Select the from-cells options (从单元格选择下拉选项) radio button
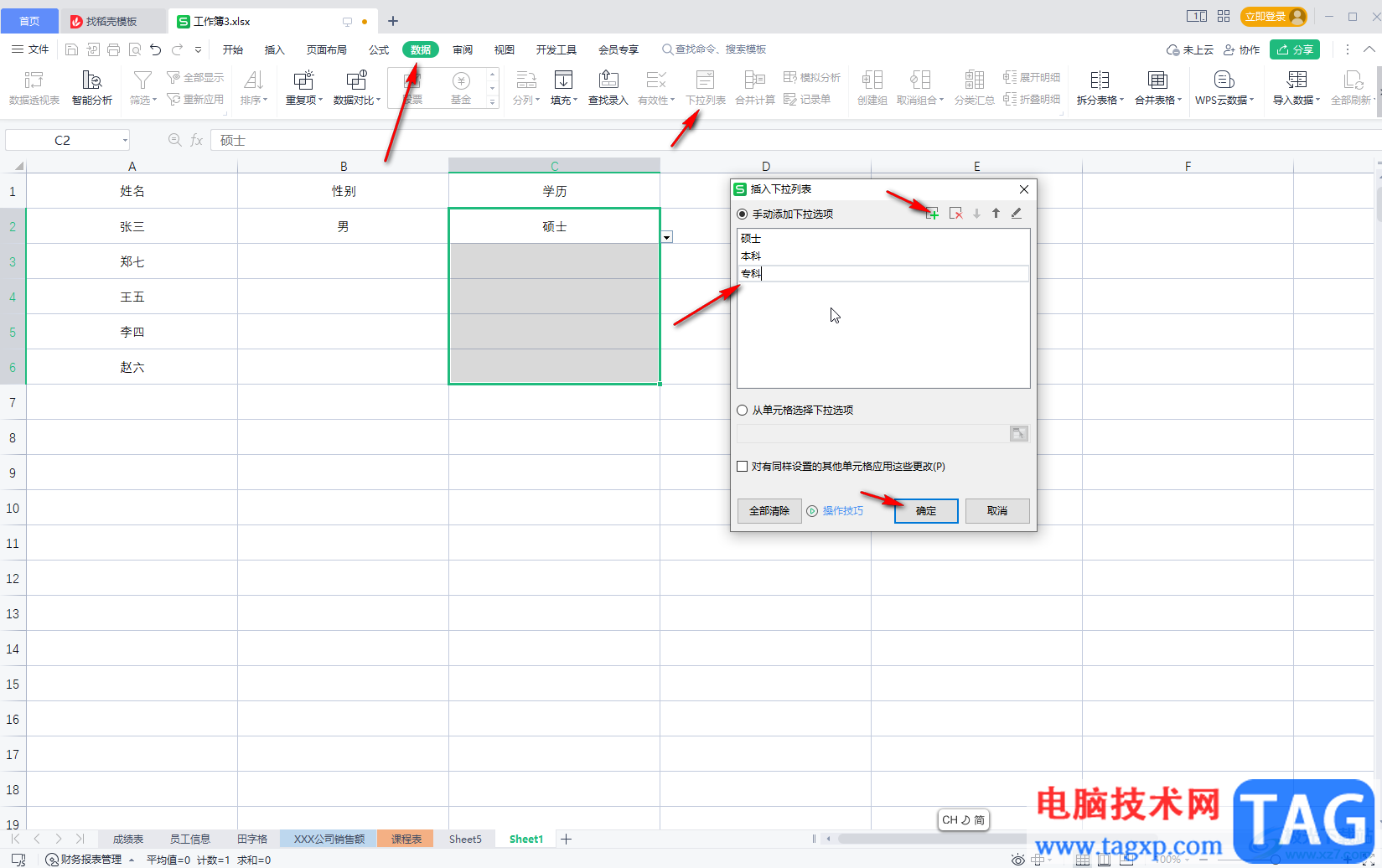 coord(742,410)
